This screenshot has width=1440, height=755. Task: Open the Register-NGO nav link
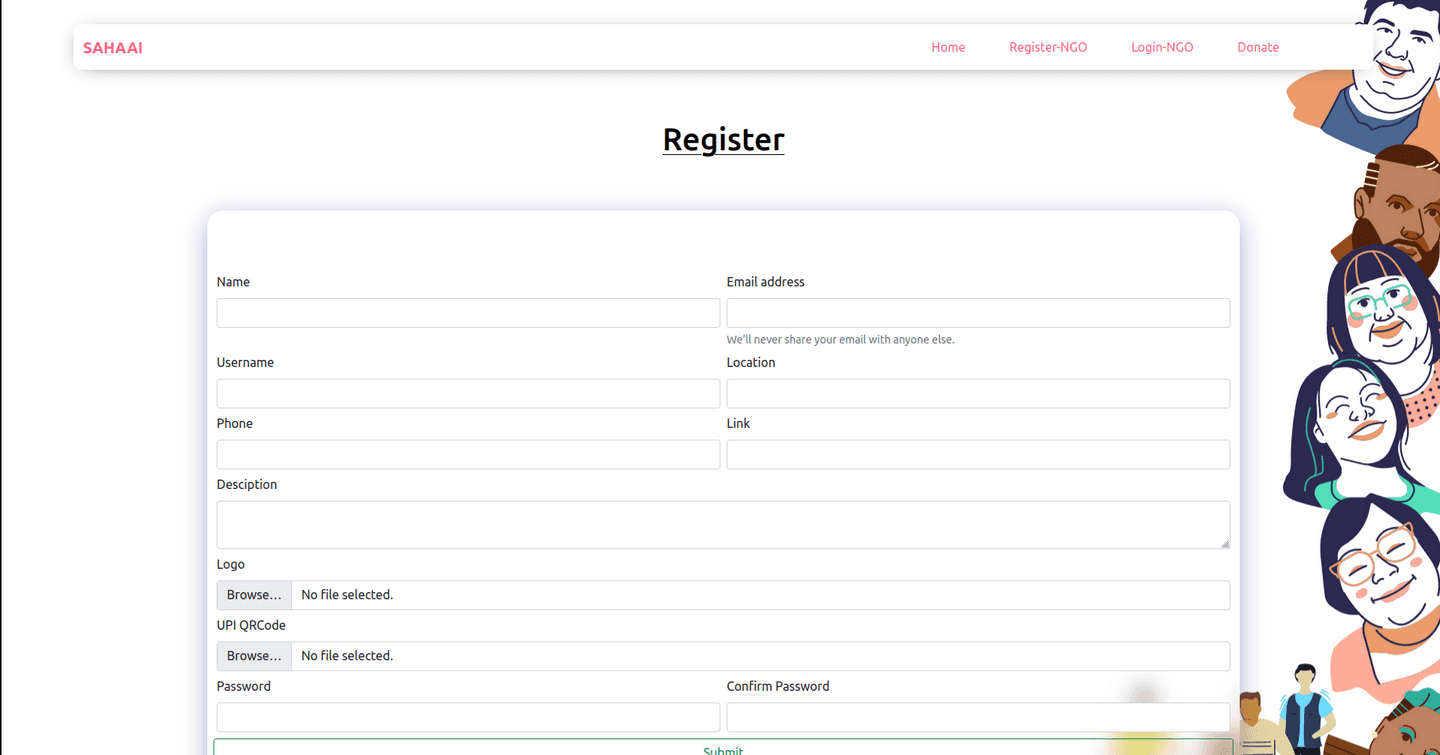(x=1048, y=47)
